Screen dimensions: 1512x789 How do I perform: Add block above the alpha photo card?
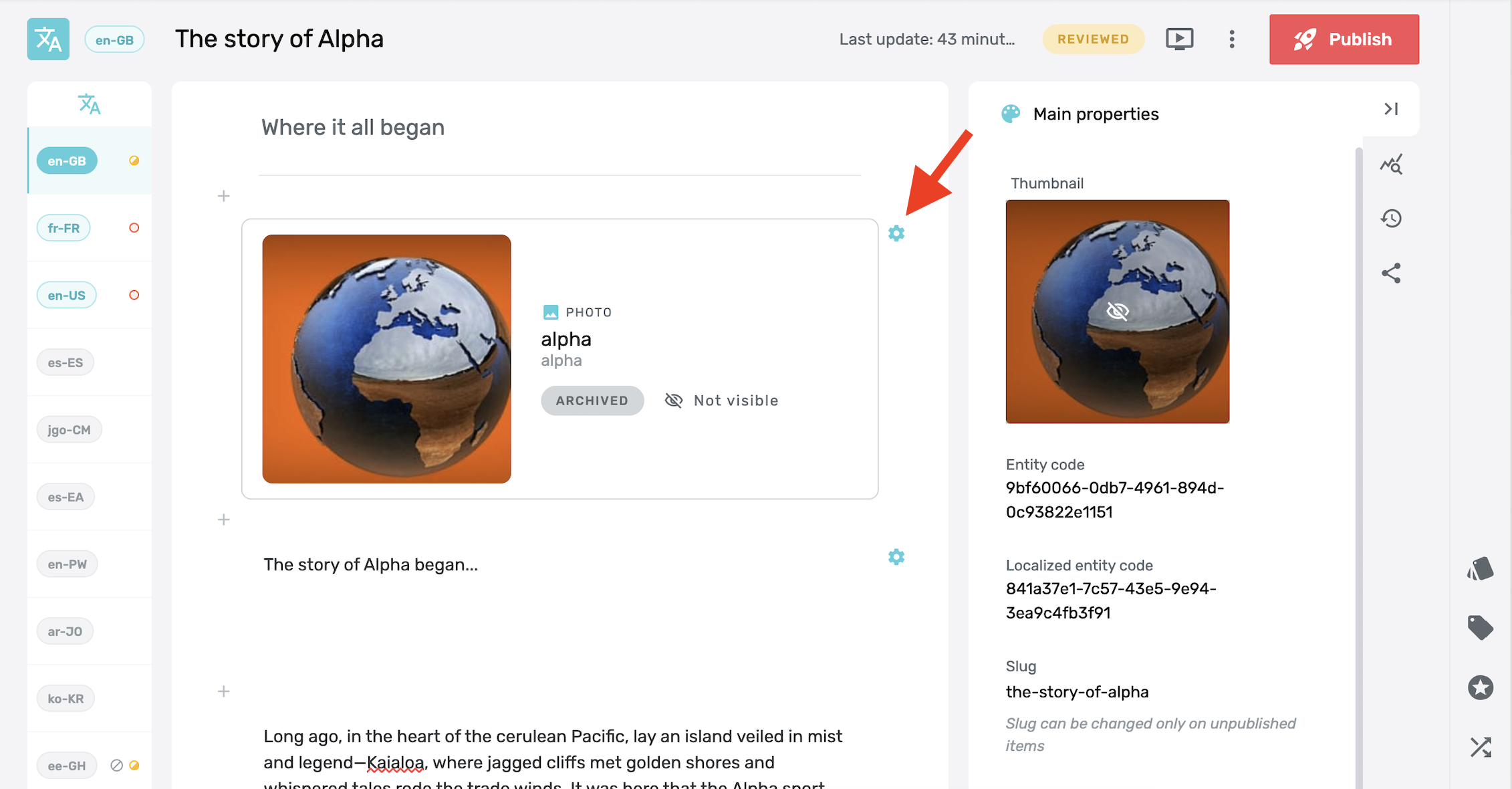coord(224,196)
